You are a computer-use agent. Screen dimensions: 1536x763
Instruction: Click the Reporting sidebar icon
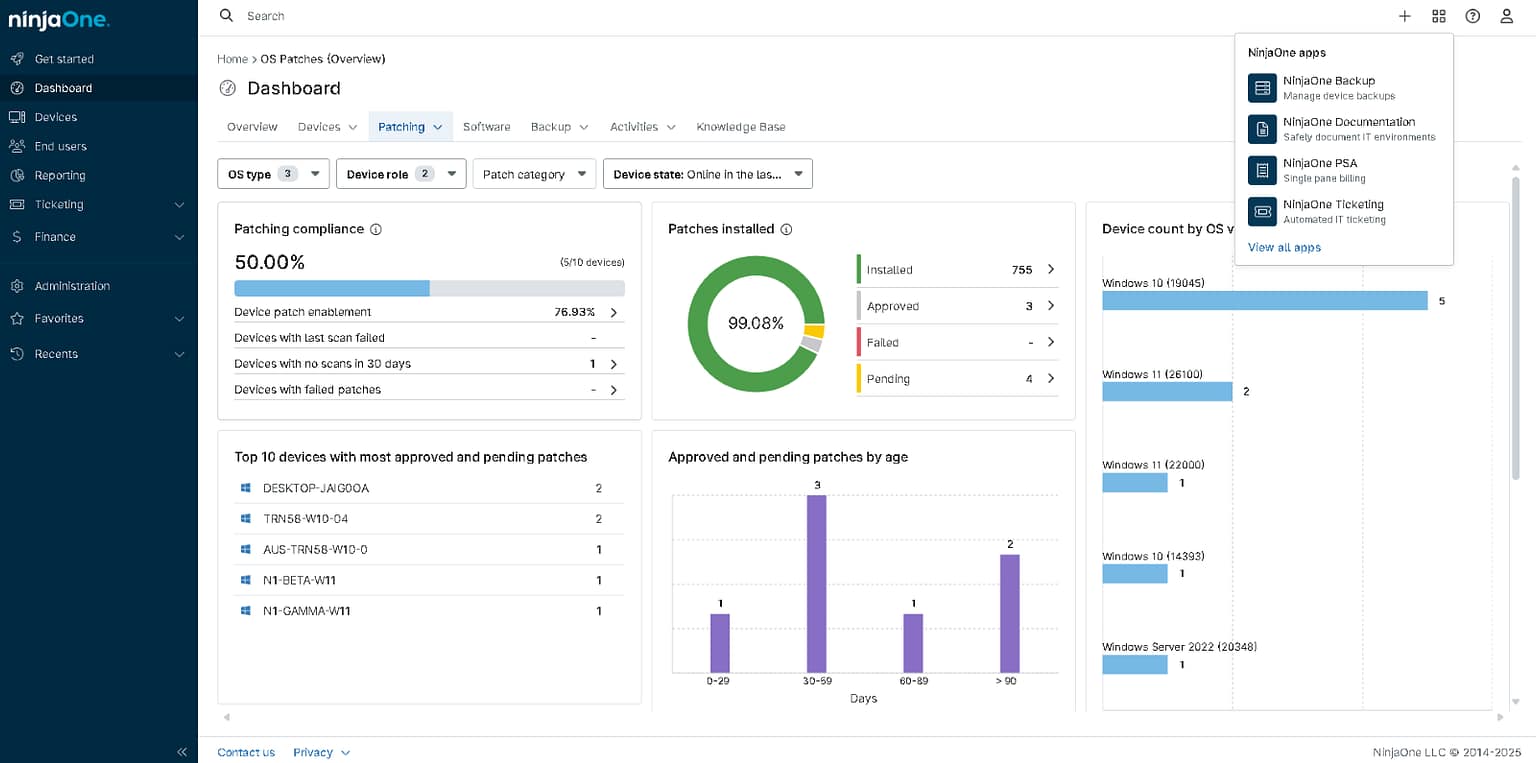(17, 175)
